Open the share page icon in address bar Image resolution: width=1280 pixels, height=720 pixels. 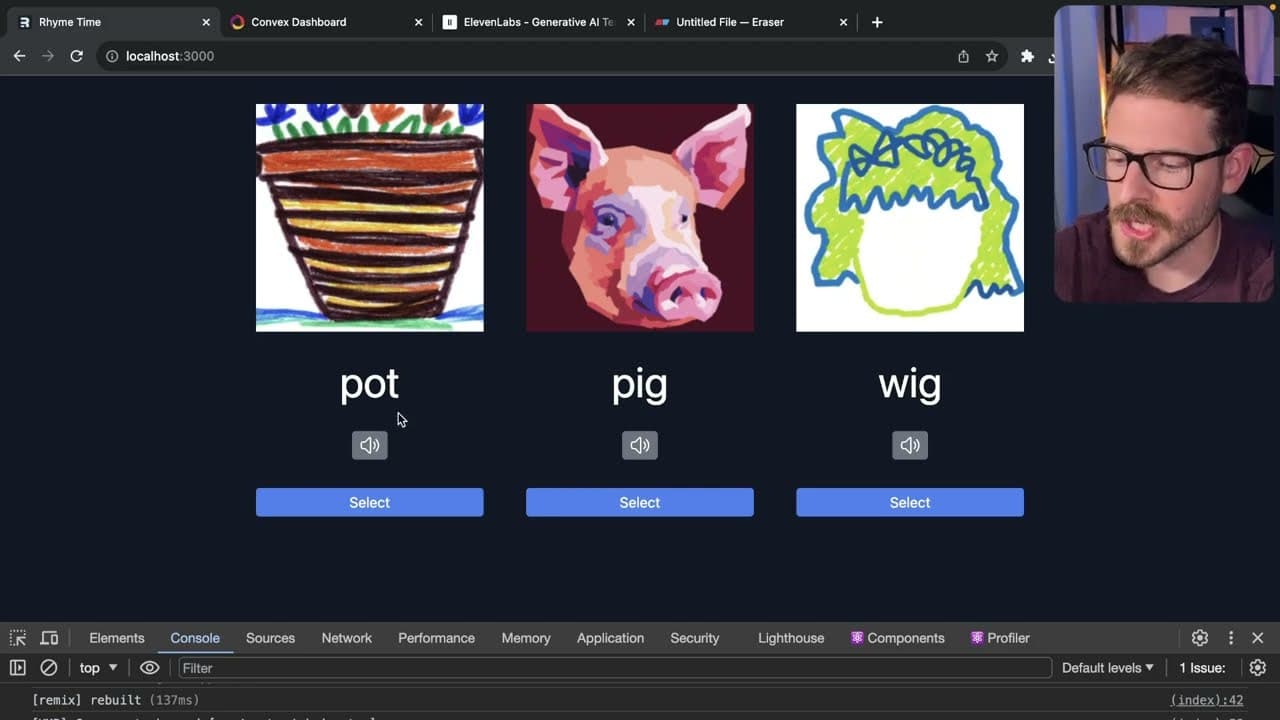[963, 56]
